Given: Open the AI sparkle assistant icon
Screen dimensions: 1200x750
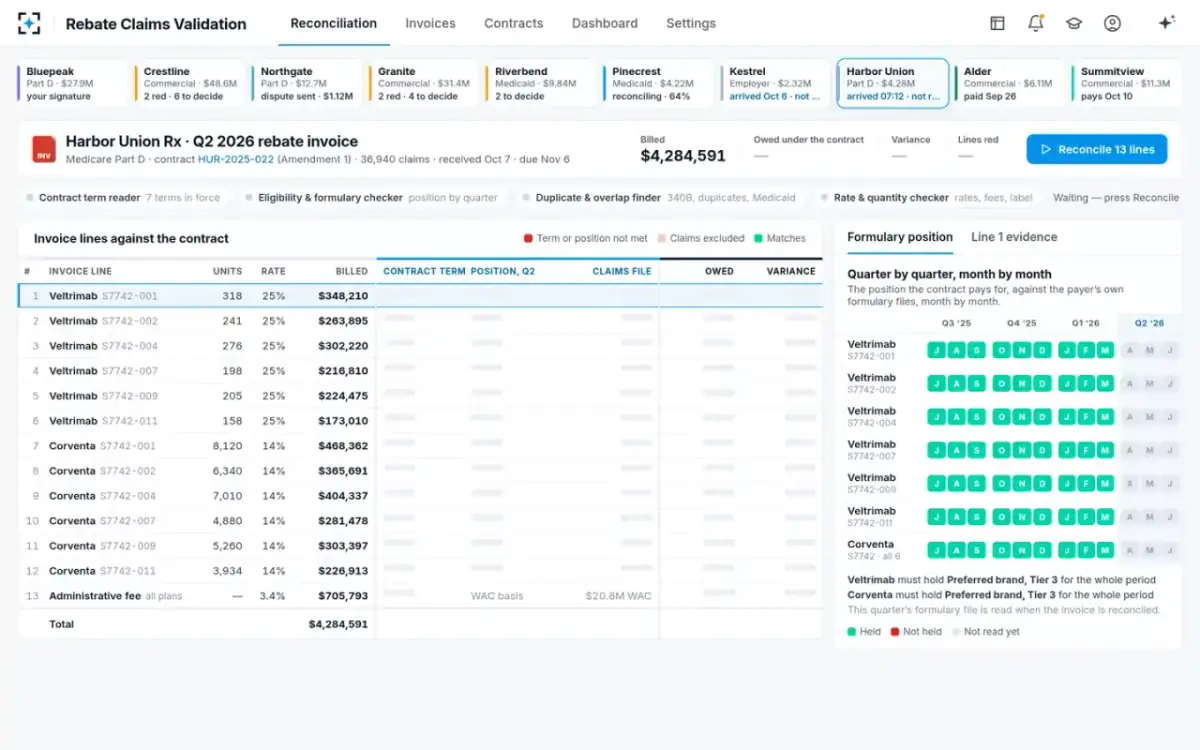Looking at the screenshot, I should 1166,23.
